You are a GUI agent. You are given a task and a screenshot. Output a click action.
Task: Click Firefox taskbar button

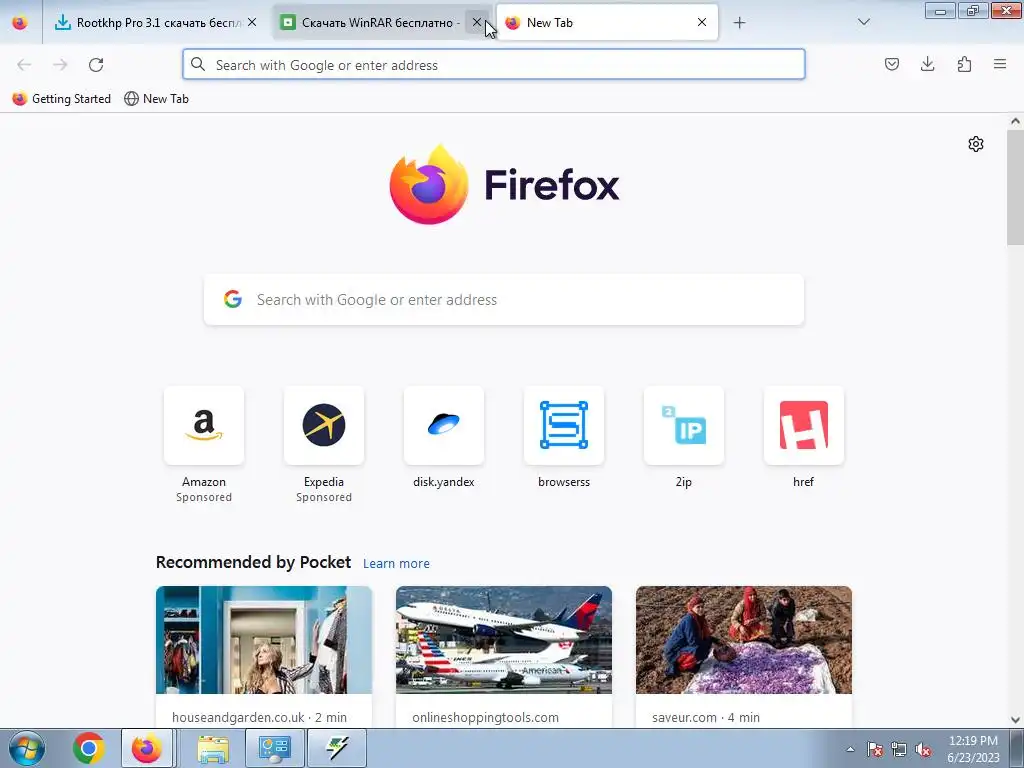pyautogui.click(x=148, y=748)
